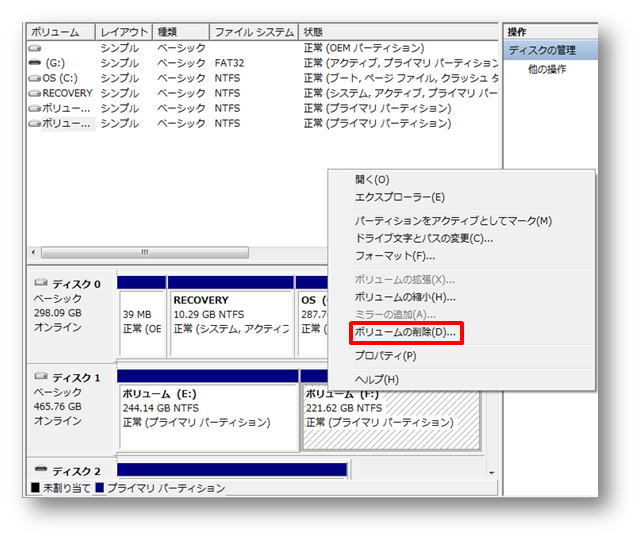Click the ディスク 0 disk icon

point(41,282)
